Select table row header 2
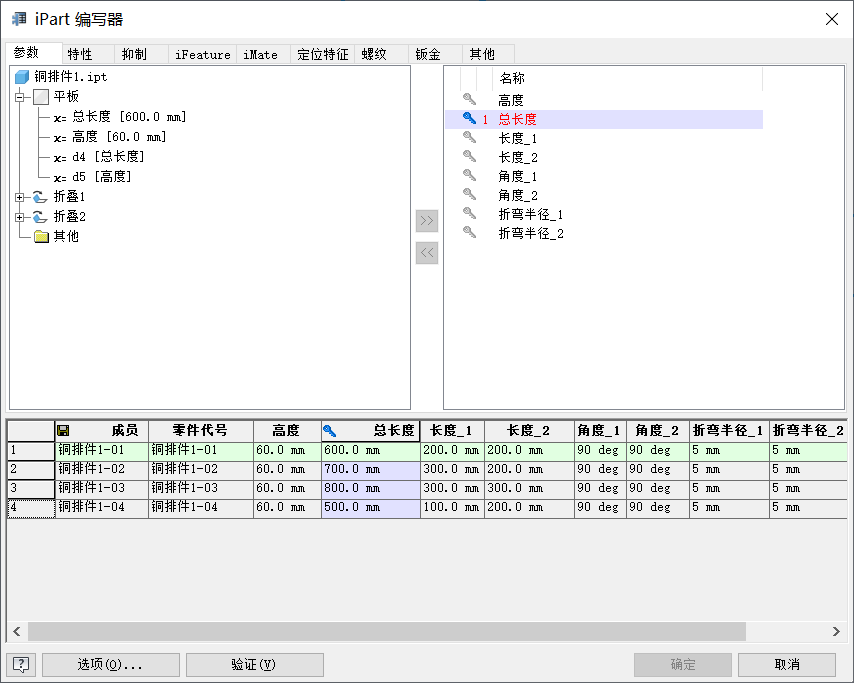The height and width of the screenshot is (683, 854). tap(31, 470)
